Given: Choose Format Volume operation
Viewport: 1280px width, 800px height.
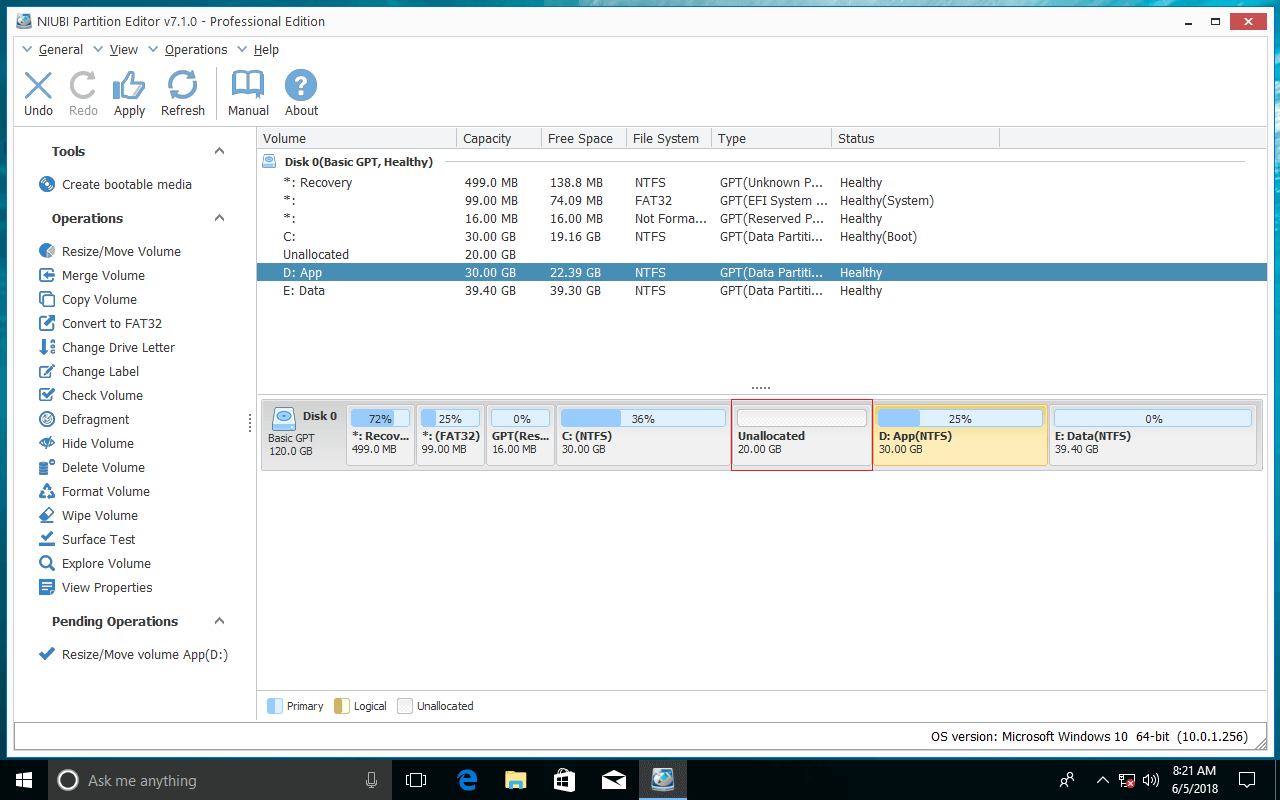Looking at the screenshot, I should pyautogui.click(x=94, y=491).
